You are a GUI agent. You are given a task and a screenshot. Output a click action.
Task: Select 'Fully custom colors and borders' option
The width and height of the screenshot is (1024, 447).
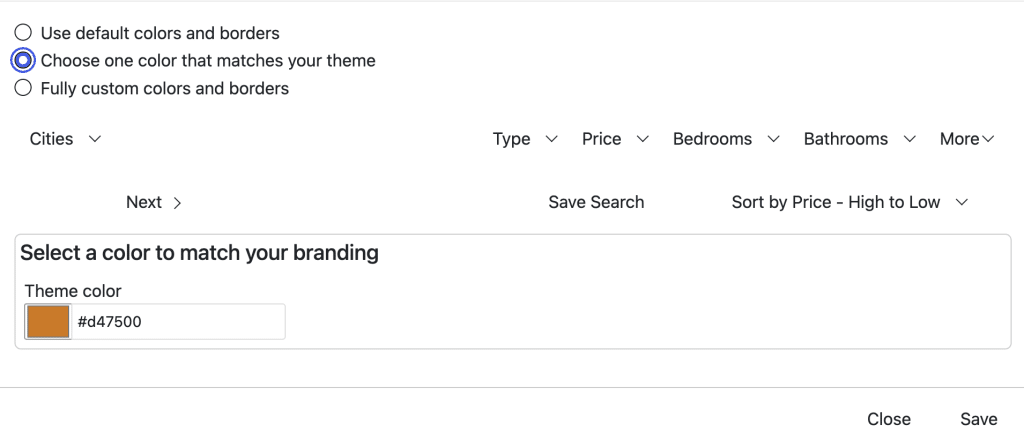click(x=23, y=89)
